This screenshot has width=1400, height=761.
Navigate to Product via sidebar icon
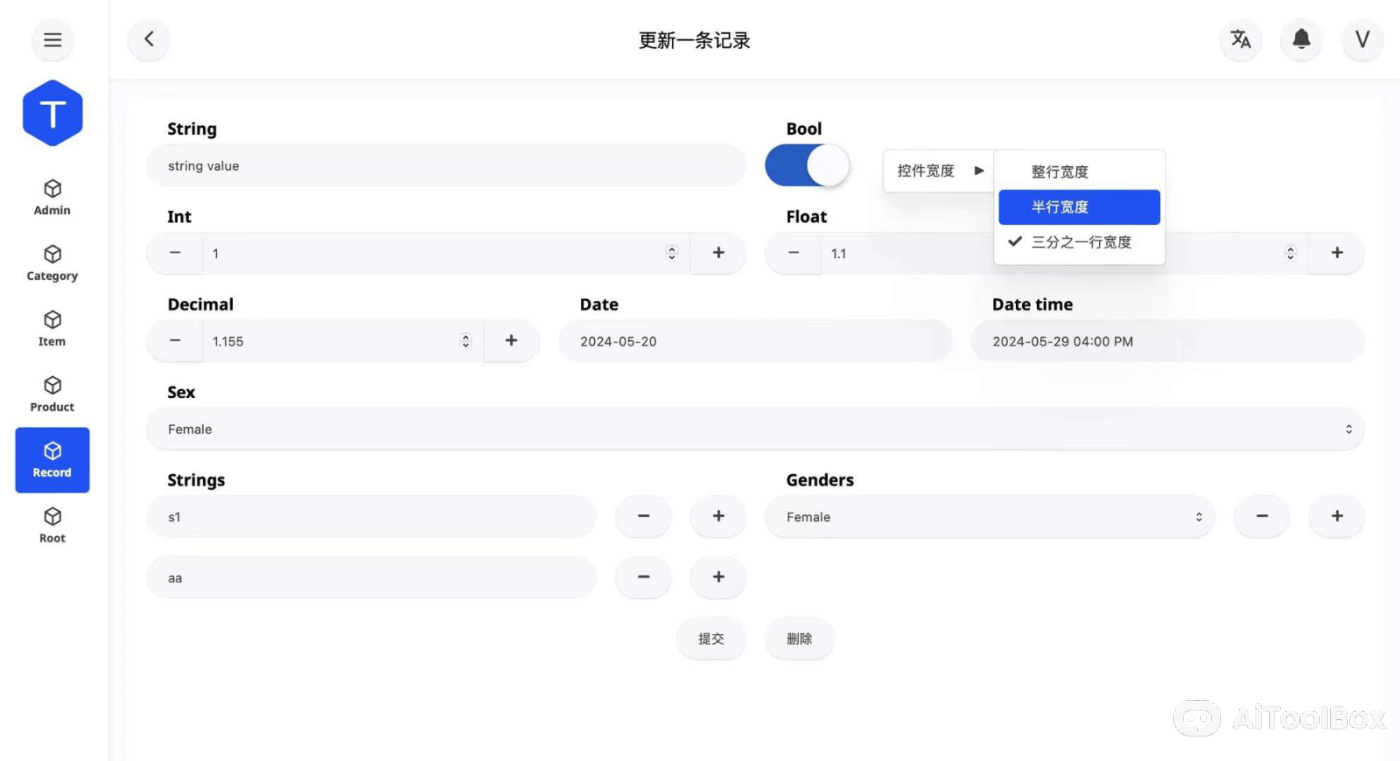tap(52, 394)
